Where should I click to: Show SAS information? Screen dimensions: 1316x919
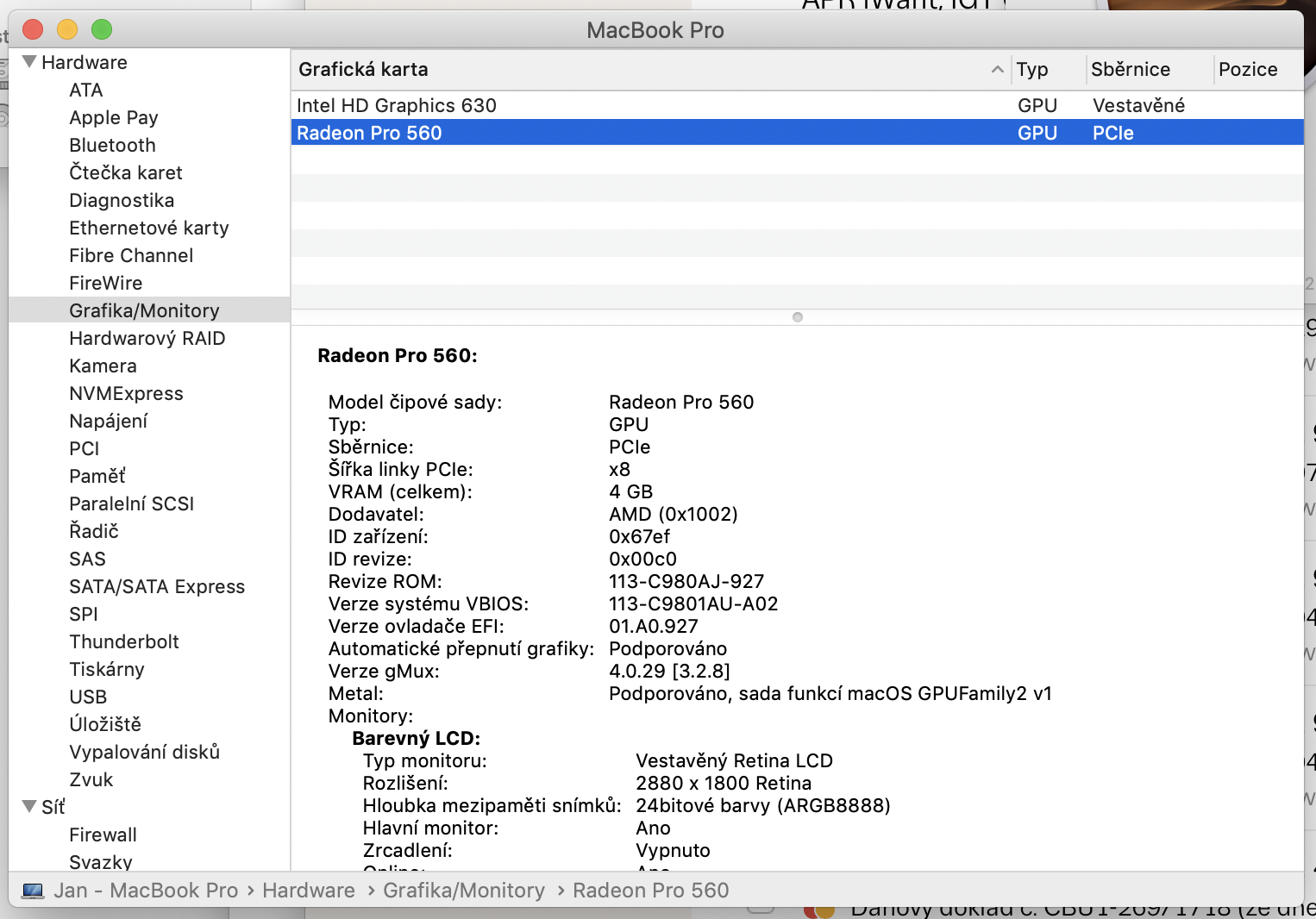click(87, 559)
